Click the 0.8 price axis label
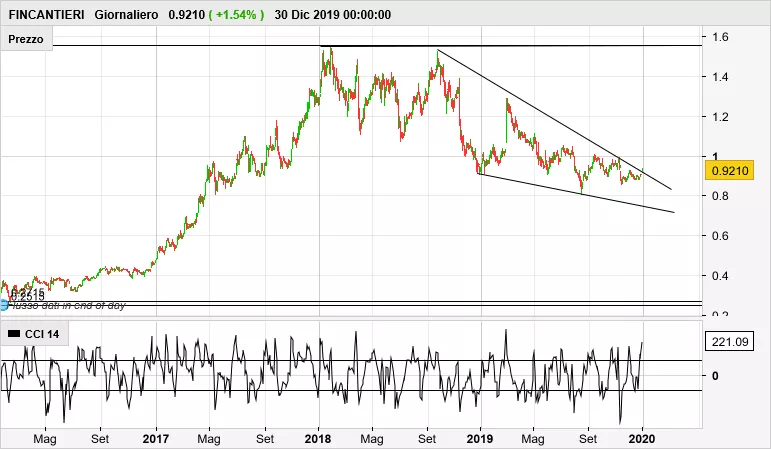Viewport: 771px width, 449px height. point(720,196)
